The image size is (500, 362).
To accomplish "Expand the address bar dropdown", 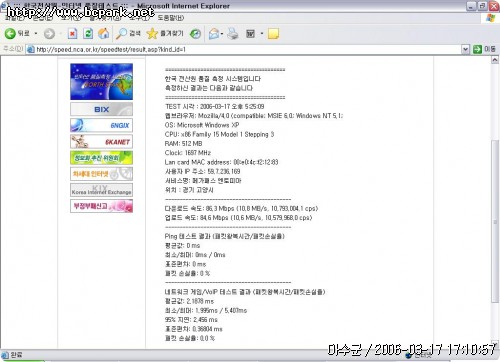I will coord(465,49).
